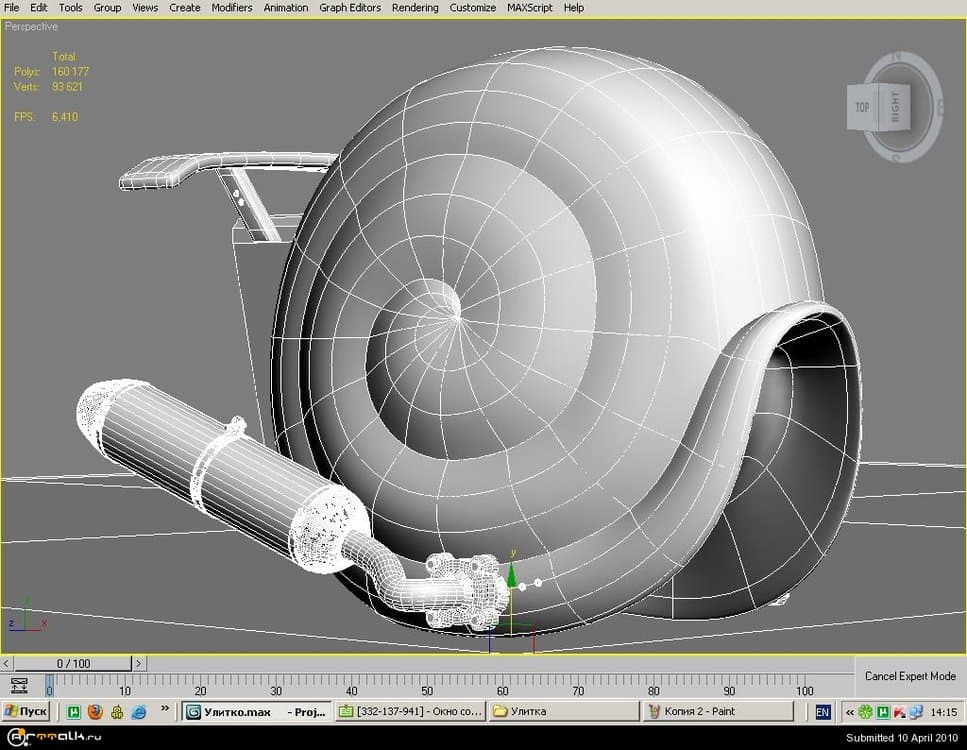The width and height of the screenshot is (967, 750).
Task: Click the RIGHT face of the ViewCube
Action: (x=895, y=106)
